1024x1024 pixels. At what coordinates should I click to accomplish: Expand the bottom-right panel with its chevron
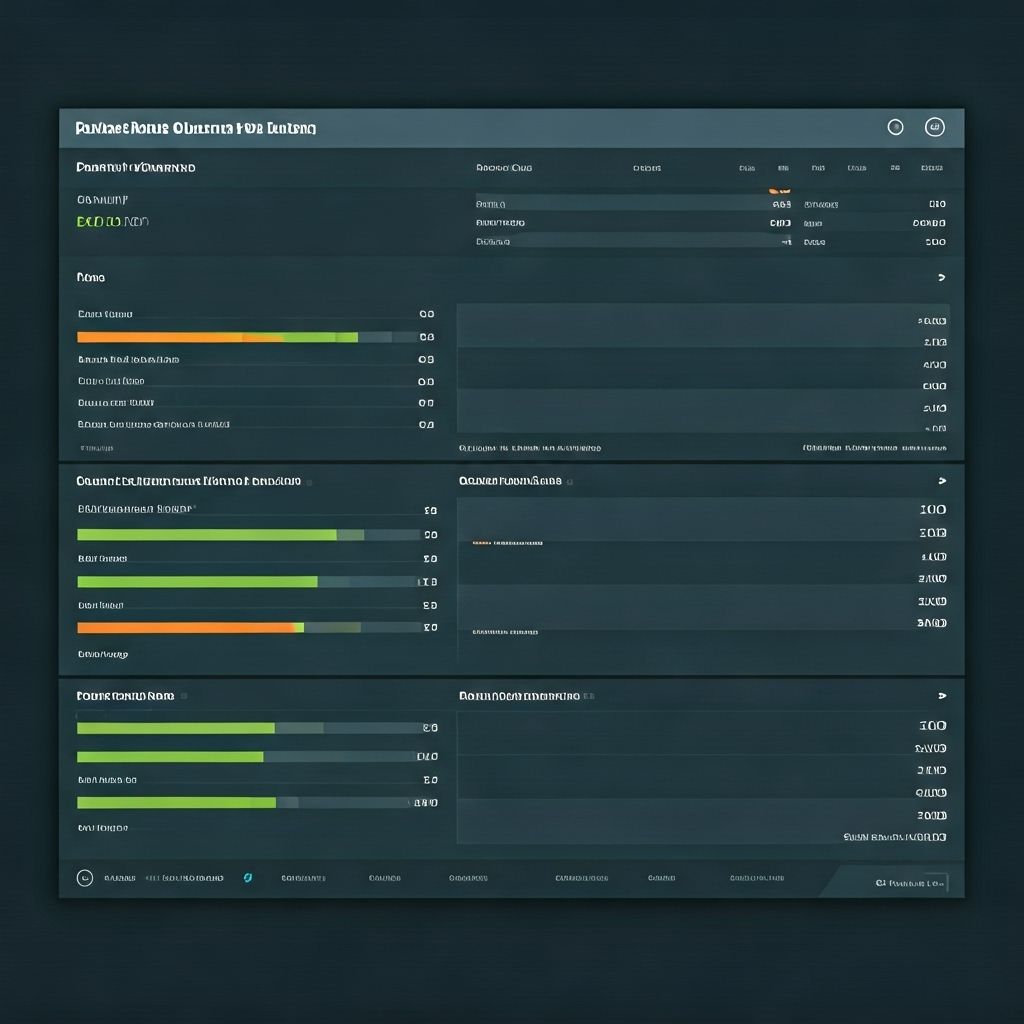click(940, 695)
